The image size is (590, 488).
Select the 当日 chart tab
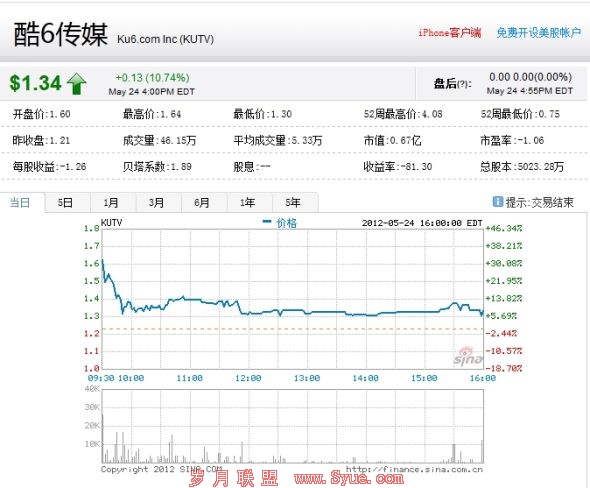(x=20, y=203)
